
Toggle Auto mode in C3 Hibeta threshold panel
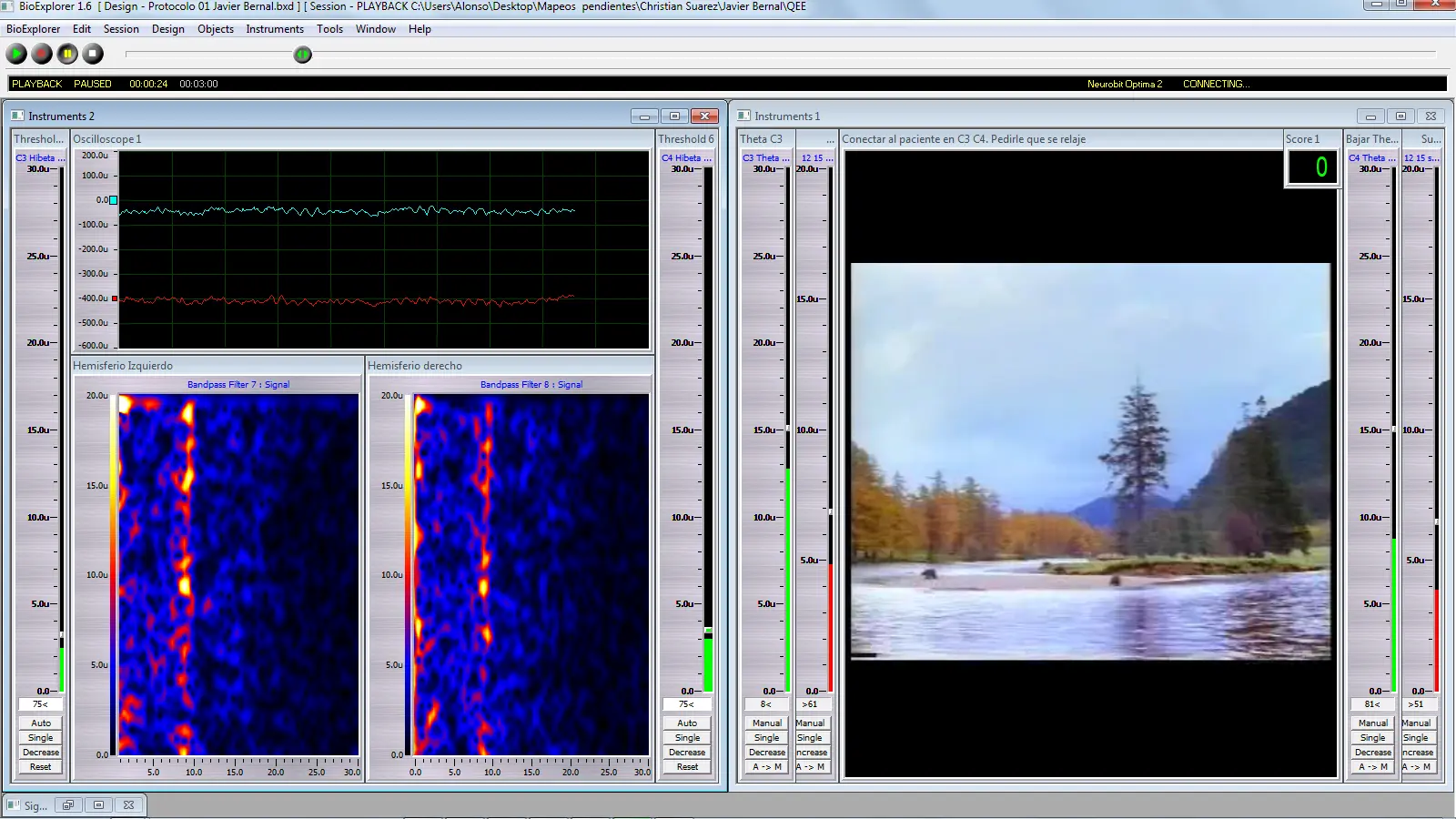[41, 723]
